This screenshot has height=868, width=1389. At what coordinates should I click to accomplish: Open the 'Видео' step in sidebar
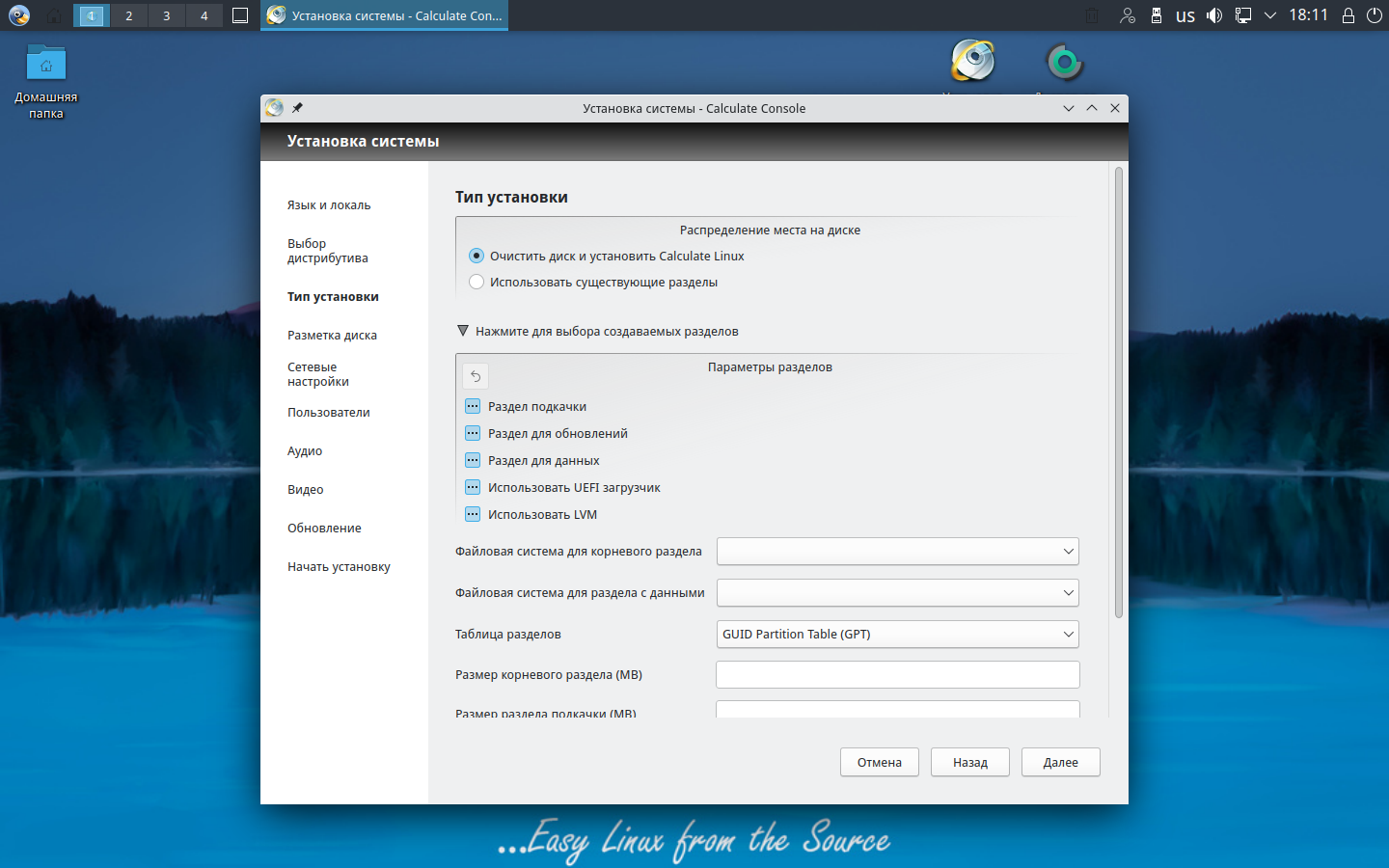pyautogui.click(x=306, y=489)
